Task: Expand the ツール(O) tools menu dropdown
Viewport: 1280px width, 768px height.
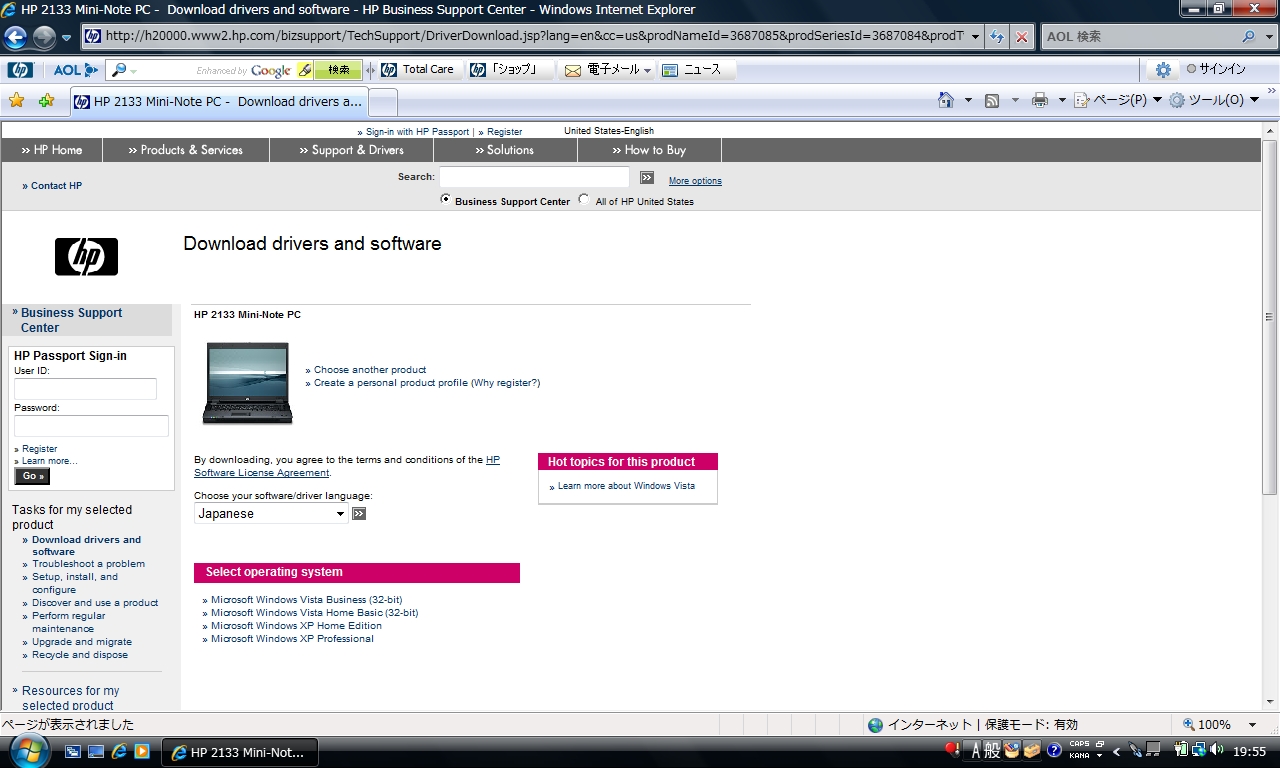Action: tap(1214, 100)
